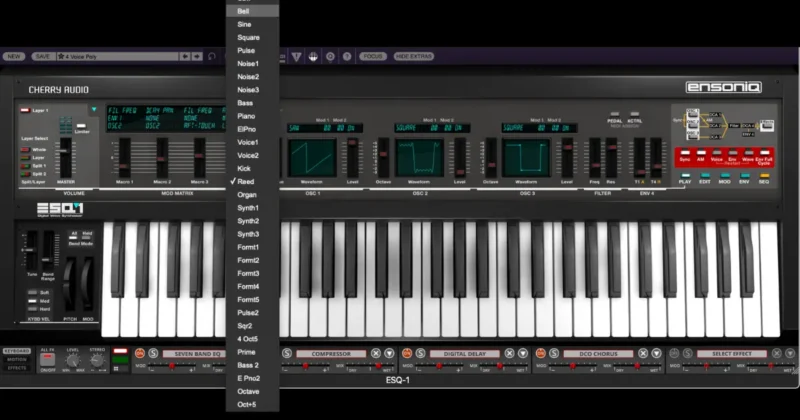This screenshot has width=800, height=420.
Task: Click the Filter Freq slider
Action: (594, 158)
